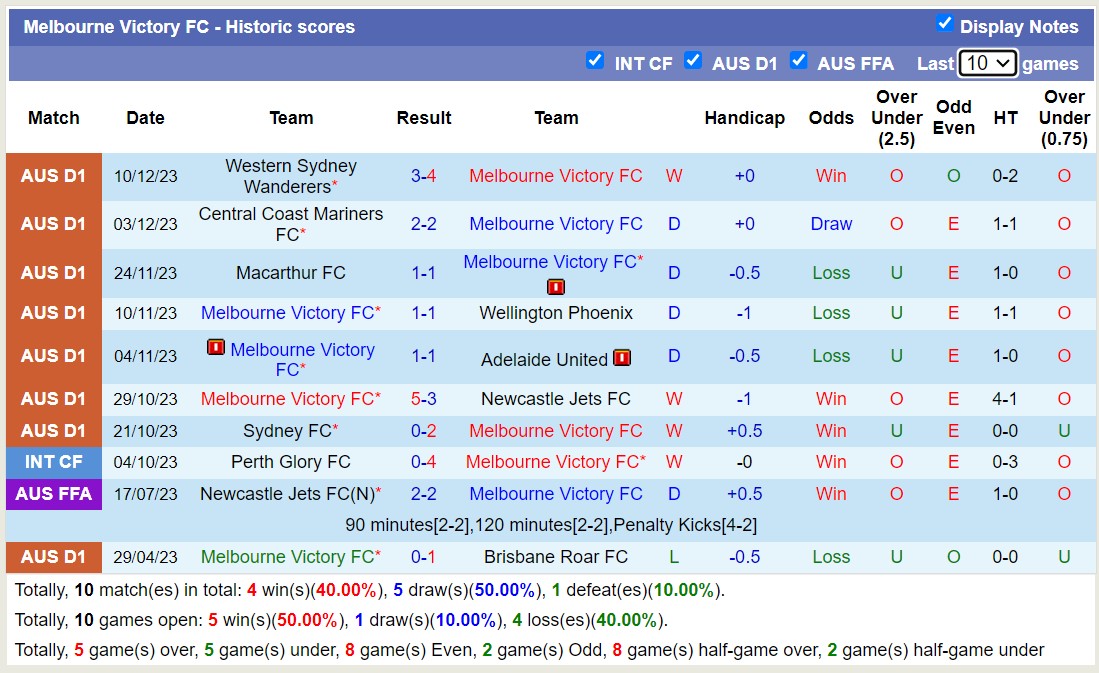
Task: Click the red card icon below Melbourne Victory FC in the Macarthur match
Action: click(556, 286)
